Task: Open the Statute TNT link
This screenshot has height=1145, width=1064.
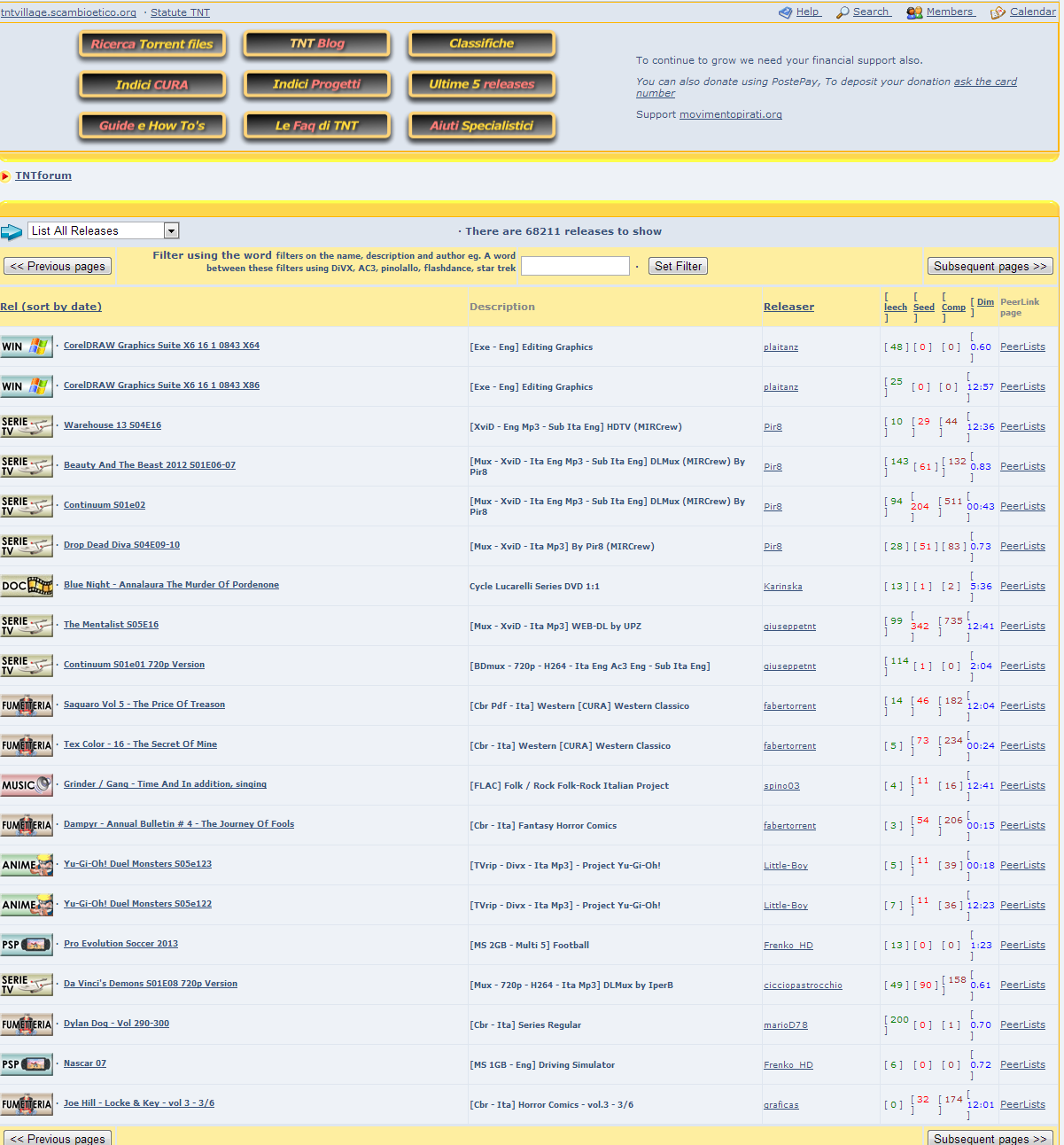Action: click(x=180, y=12)
